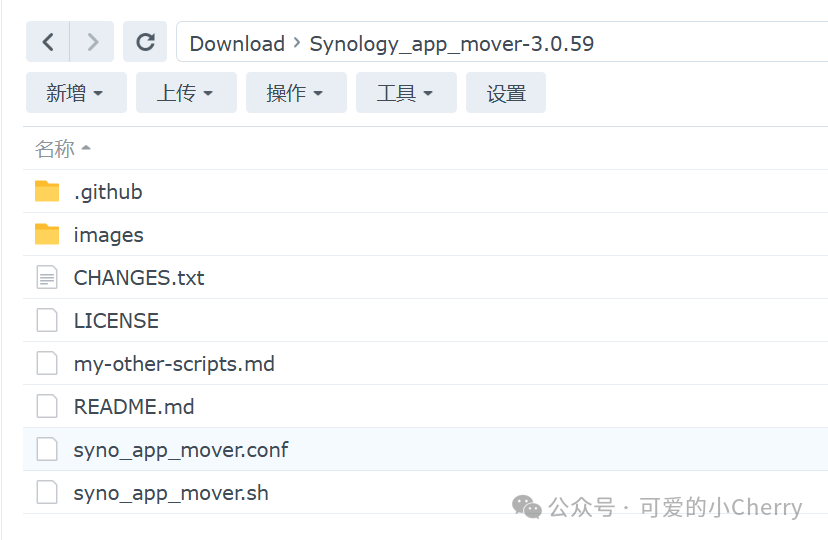
Task: Select the CHANGES.txt file name
Action: pyautogui.click(x=139, y=278)
